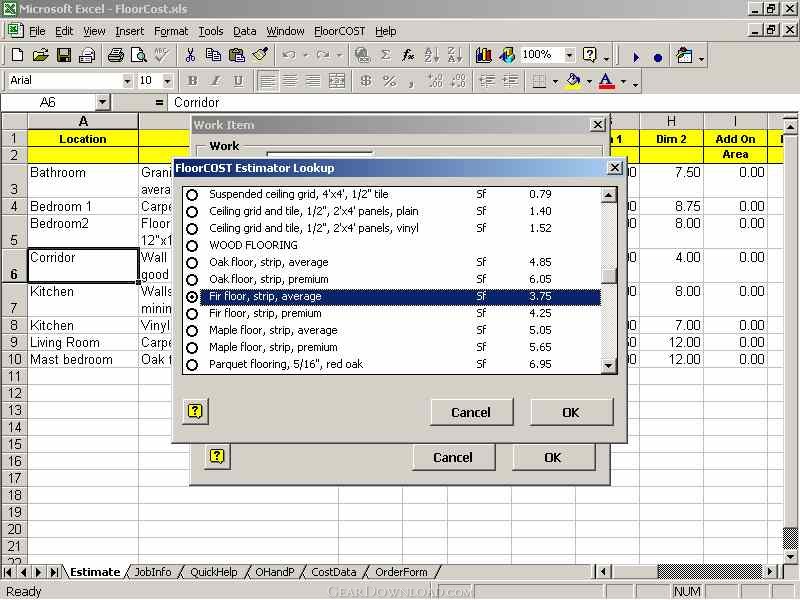This screenshot has width=800, height=600.
Task: Click Cancel in Work Item dialog
Action: click(453, 457)
